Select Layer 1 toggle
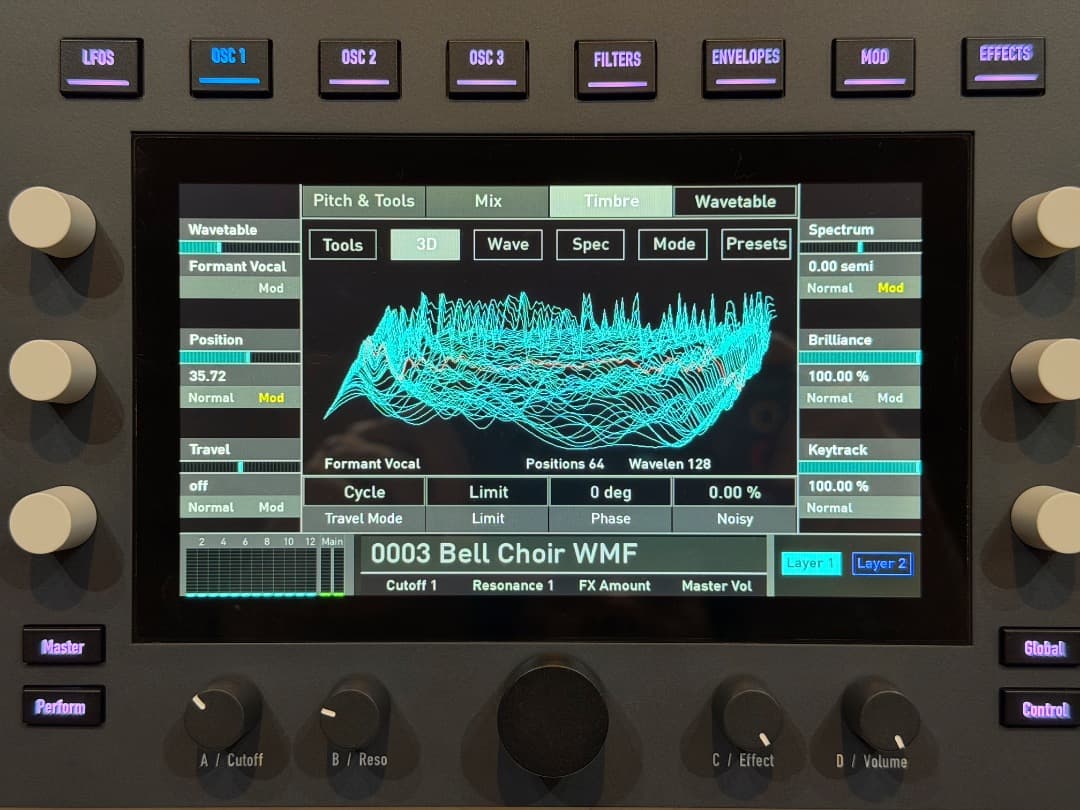 (x=810, y=564)
